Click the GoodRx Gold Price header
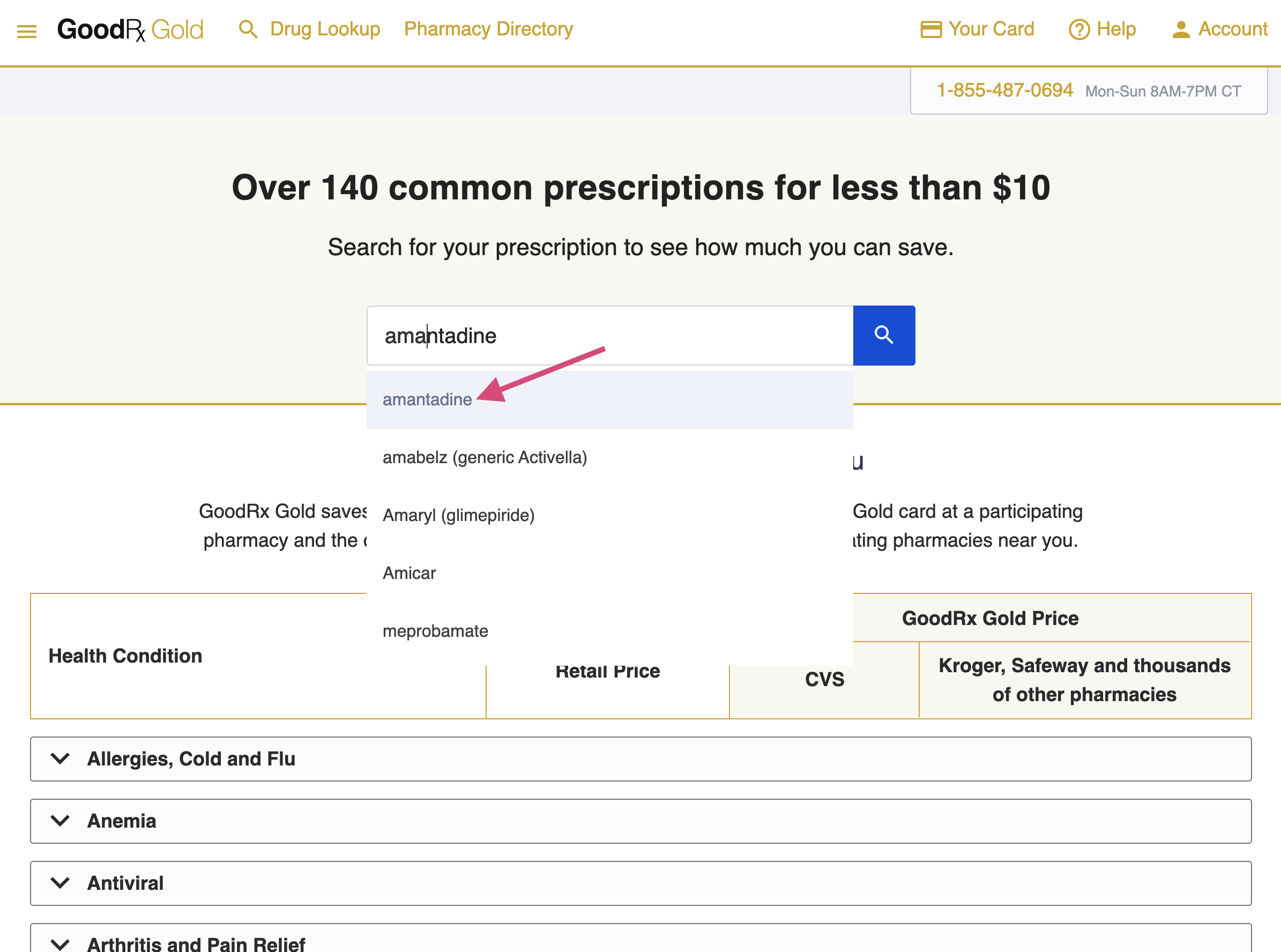 coord(990,619)
